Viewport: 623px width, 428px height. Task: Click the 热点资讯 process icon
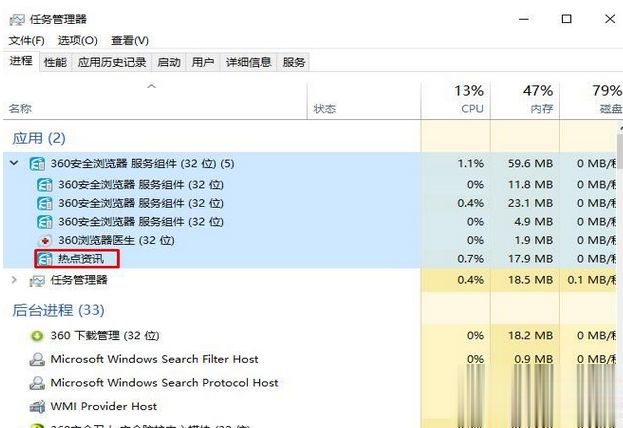pyautogui.click(x=45, y=260)
